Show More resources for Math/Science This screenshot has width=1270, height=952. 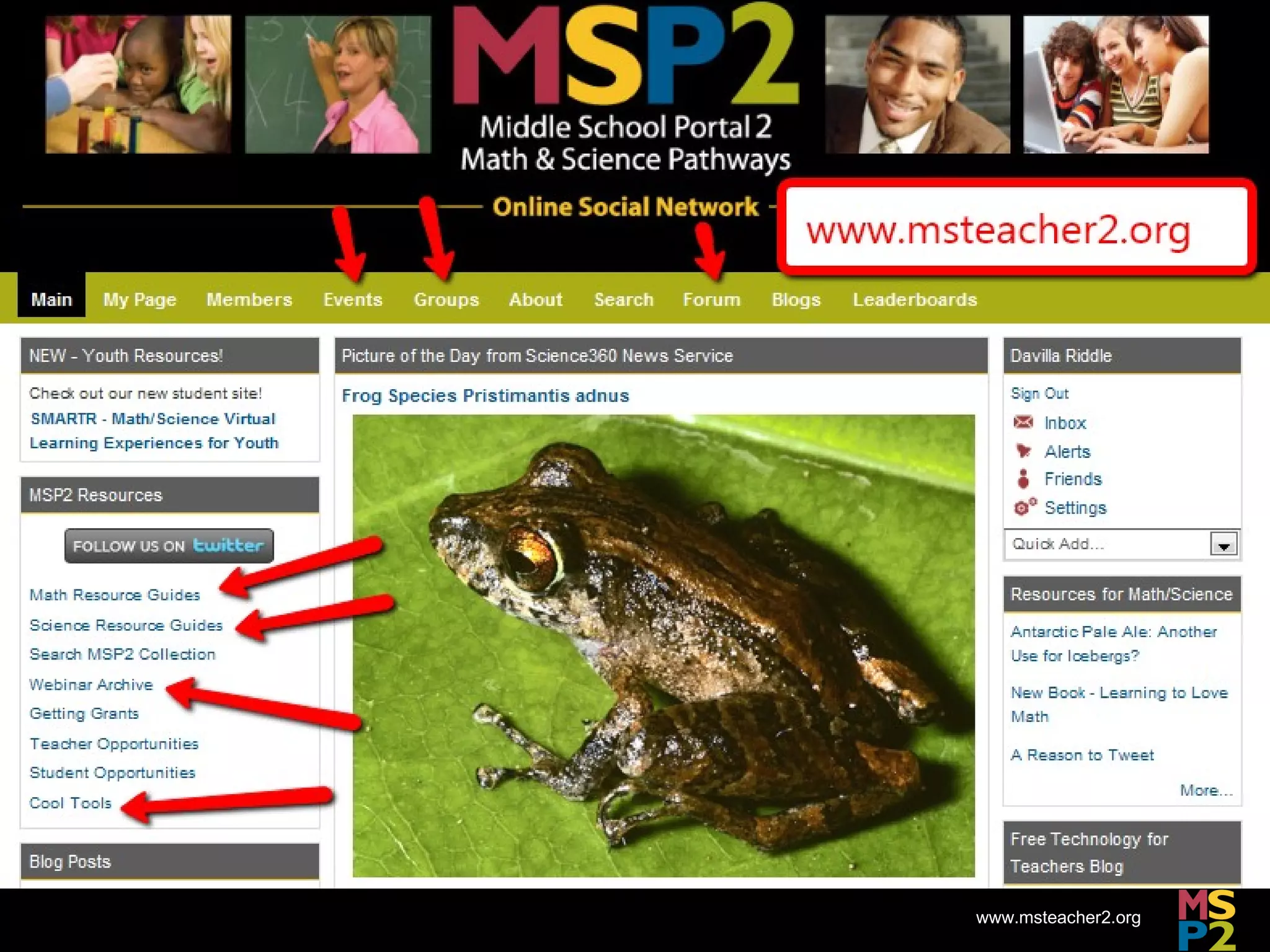pos(1206,790)
